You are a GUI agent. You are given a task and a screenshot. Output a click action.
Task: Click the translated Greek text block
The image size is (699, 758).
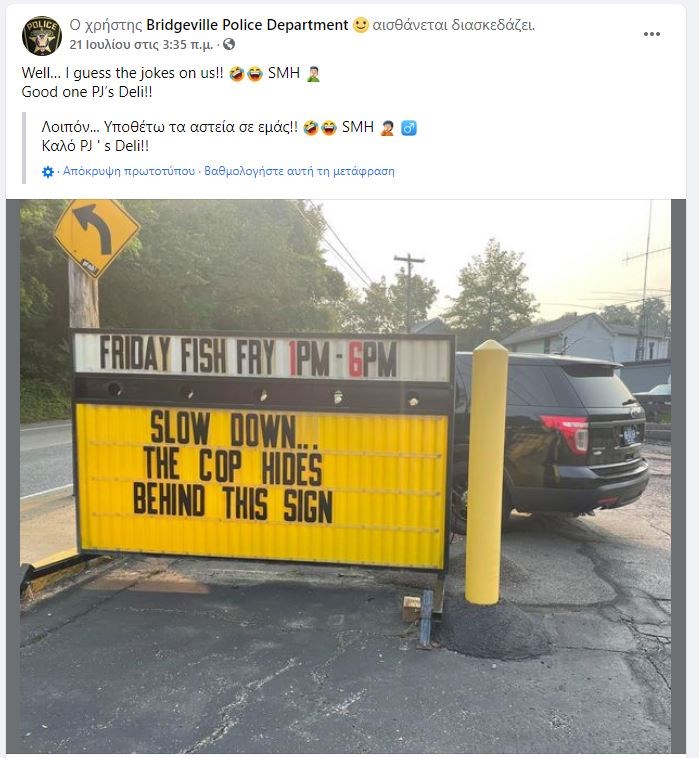point(229,136)
